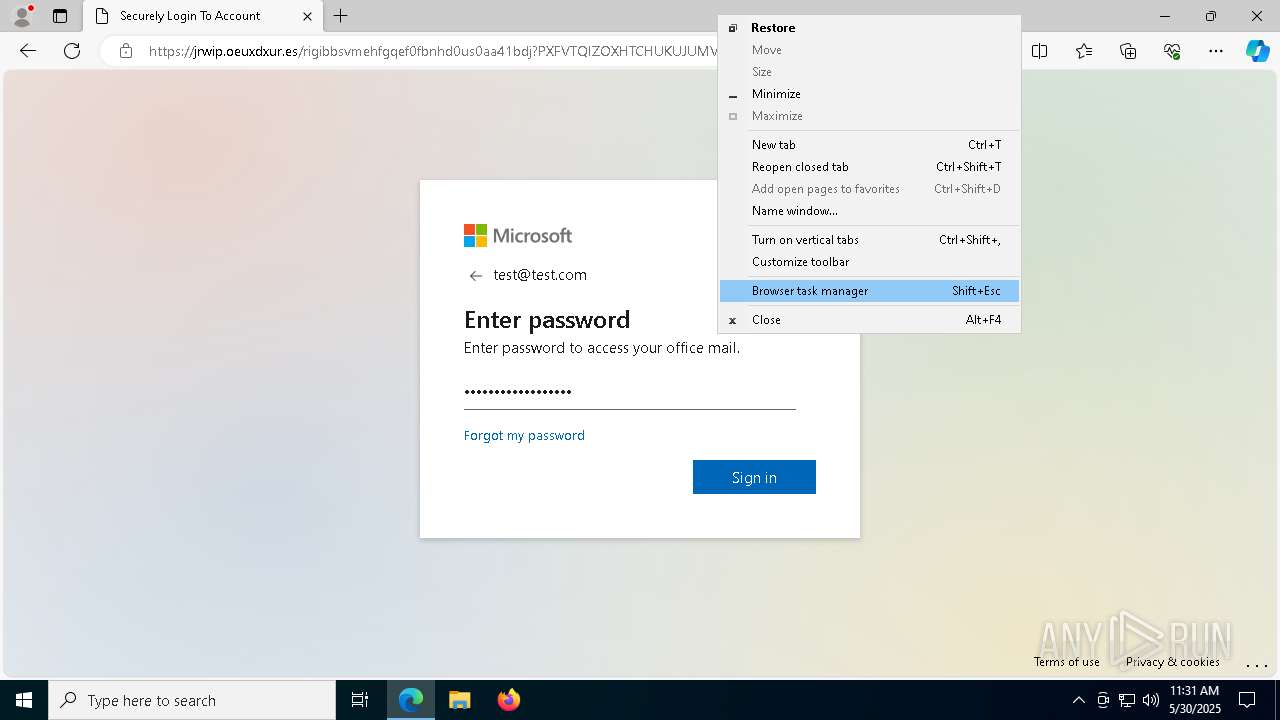View site information lock icon
1280x720 pixels.
(x=126, y=51)
